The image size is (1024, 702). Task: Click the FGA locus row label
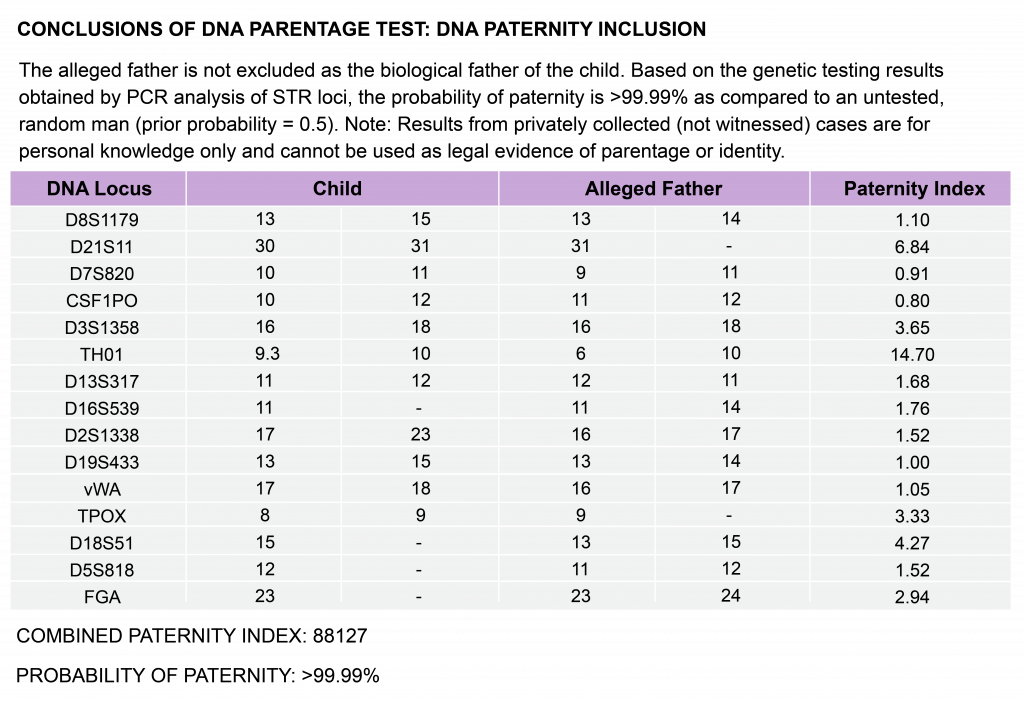tap(102, 597)
